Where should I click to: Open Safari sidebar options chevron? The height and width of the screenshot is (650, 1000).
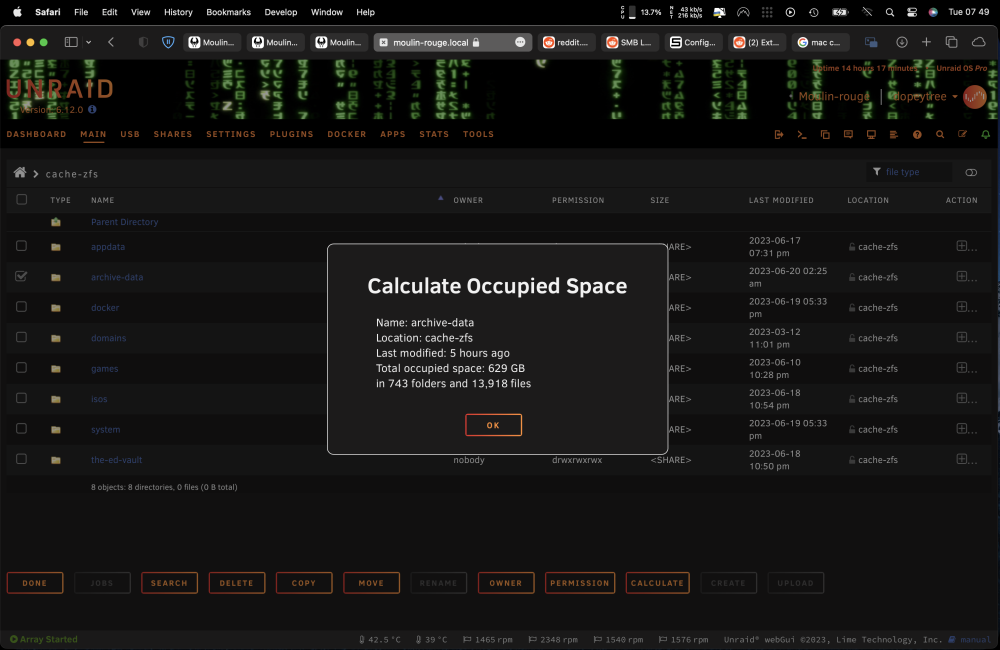click(x=89, y=42)
